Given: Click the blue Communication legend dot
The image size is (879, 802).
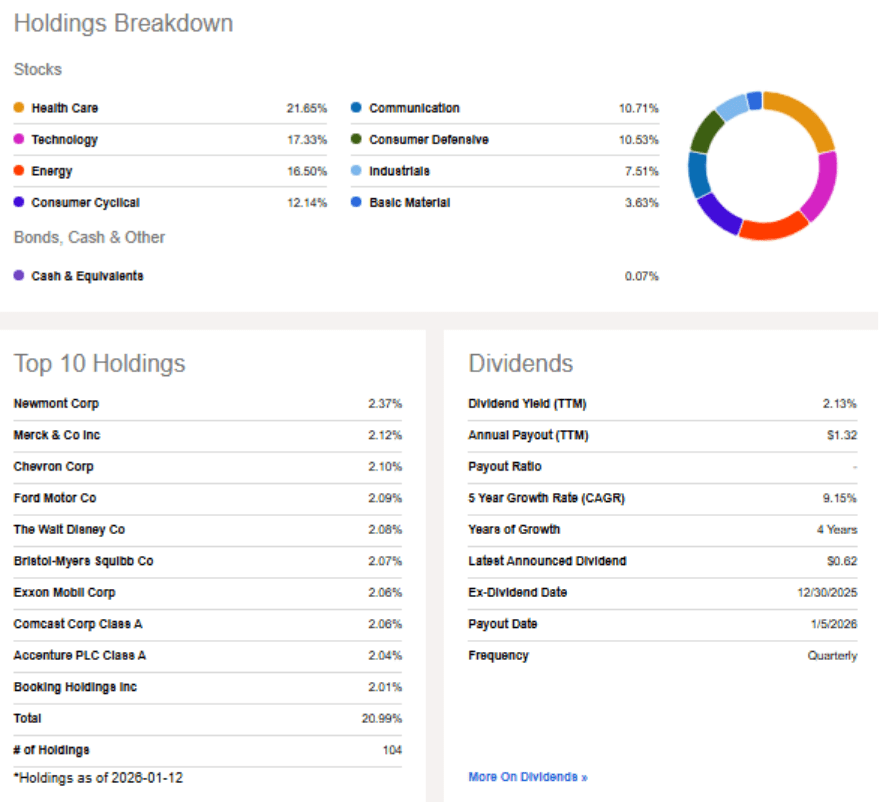Looking at the screenshot, I should [356, 107].
